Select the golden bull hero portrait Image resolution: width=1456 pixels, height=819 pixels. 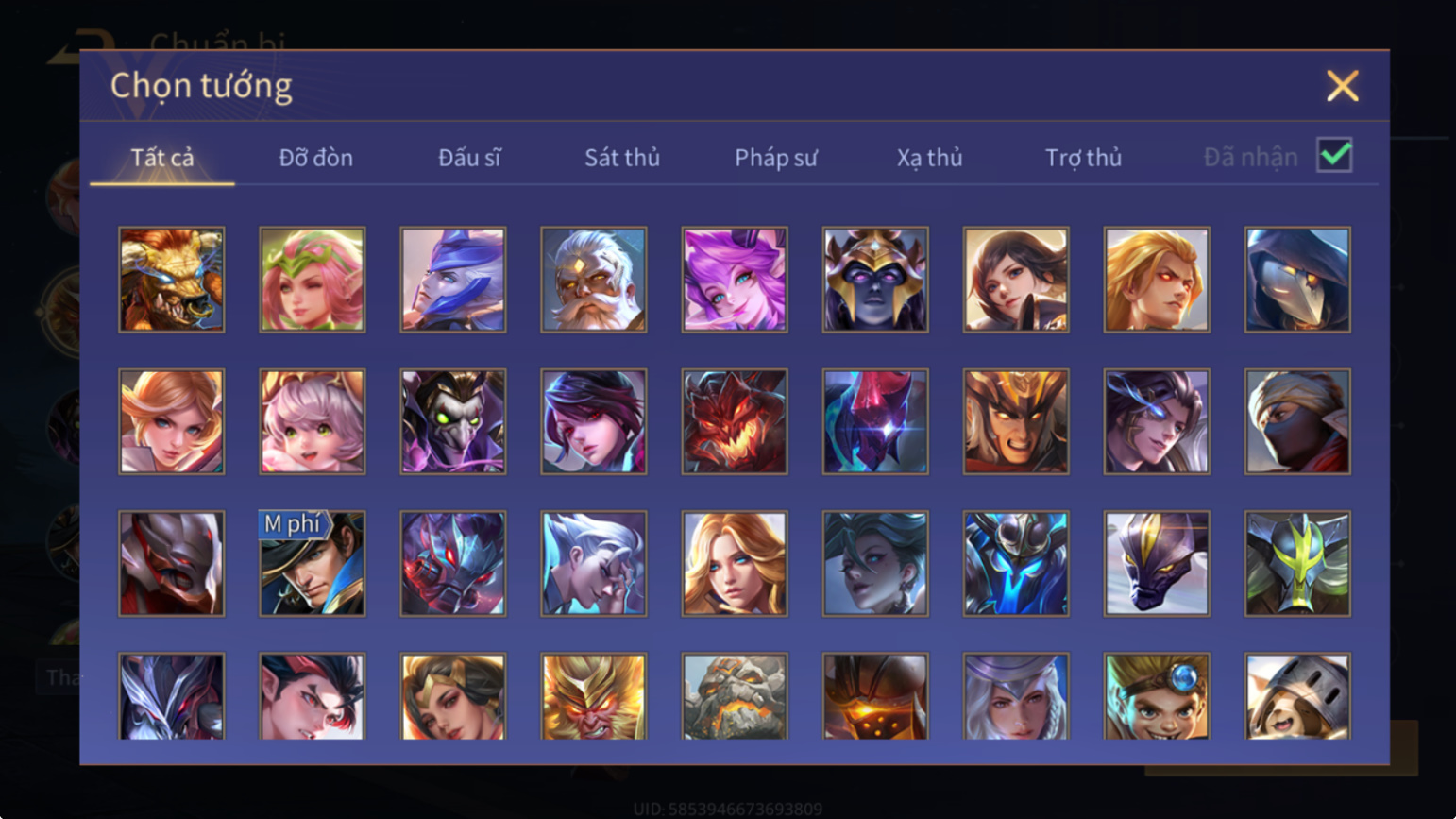coord(172,280)
